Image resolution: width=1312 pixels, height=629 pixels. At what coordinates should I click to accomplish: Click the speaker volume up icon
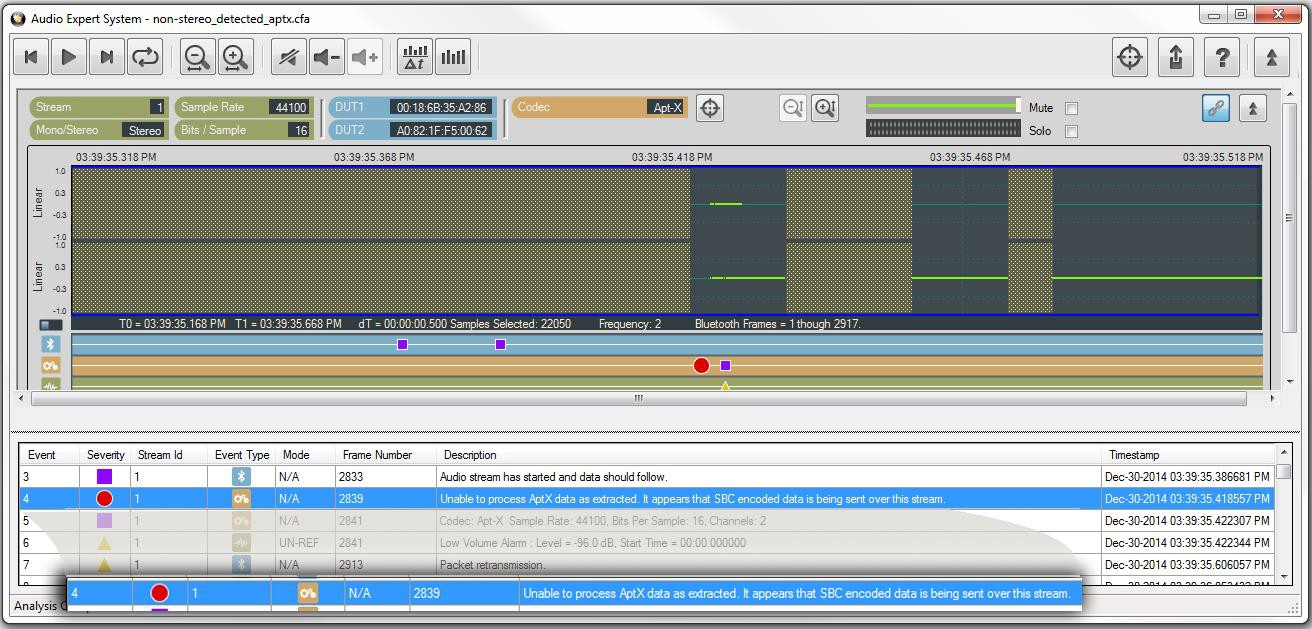[365, 57]
